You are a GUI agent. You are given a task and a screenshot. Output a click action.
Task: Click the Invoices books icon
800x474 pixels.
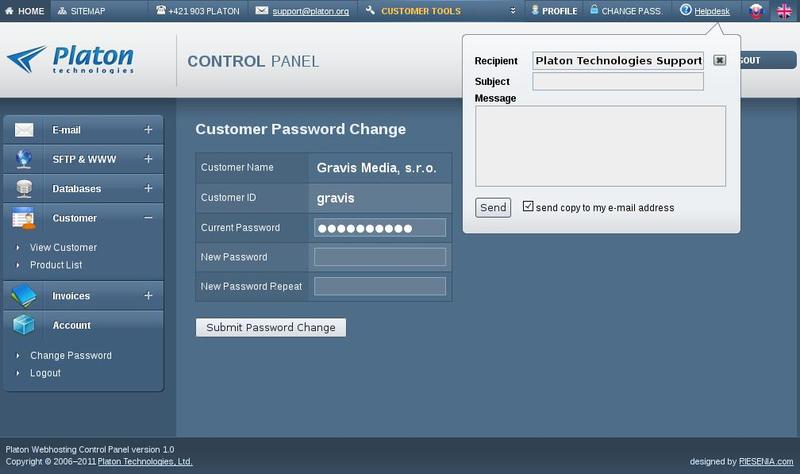pos(23,296)
